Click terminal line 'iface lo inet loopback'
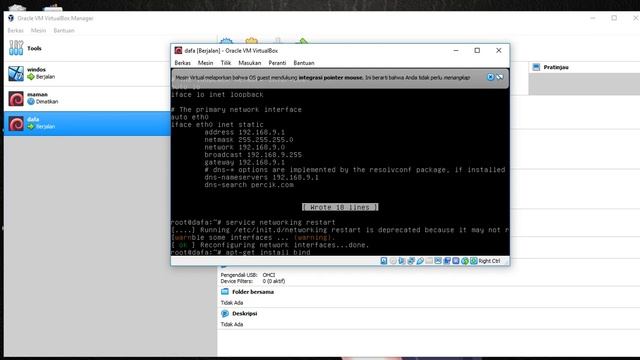The height and width of the screenshot is (360, 640). 217,94
